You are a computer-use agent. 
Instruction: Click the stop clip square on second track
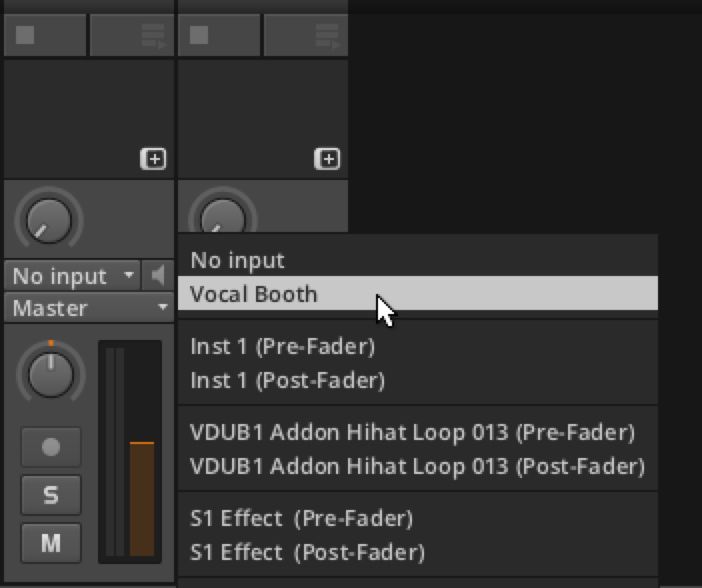(199, 35)
